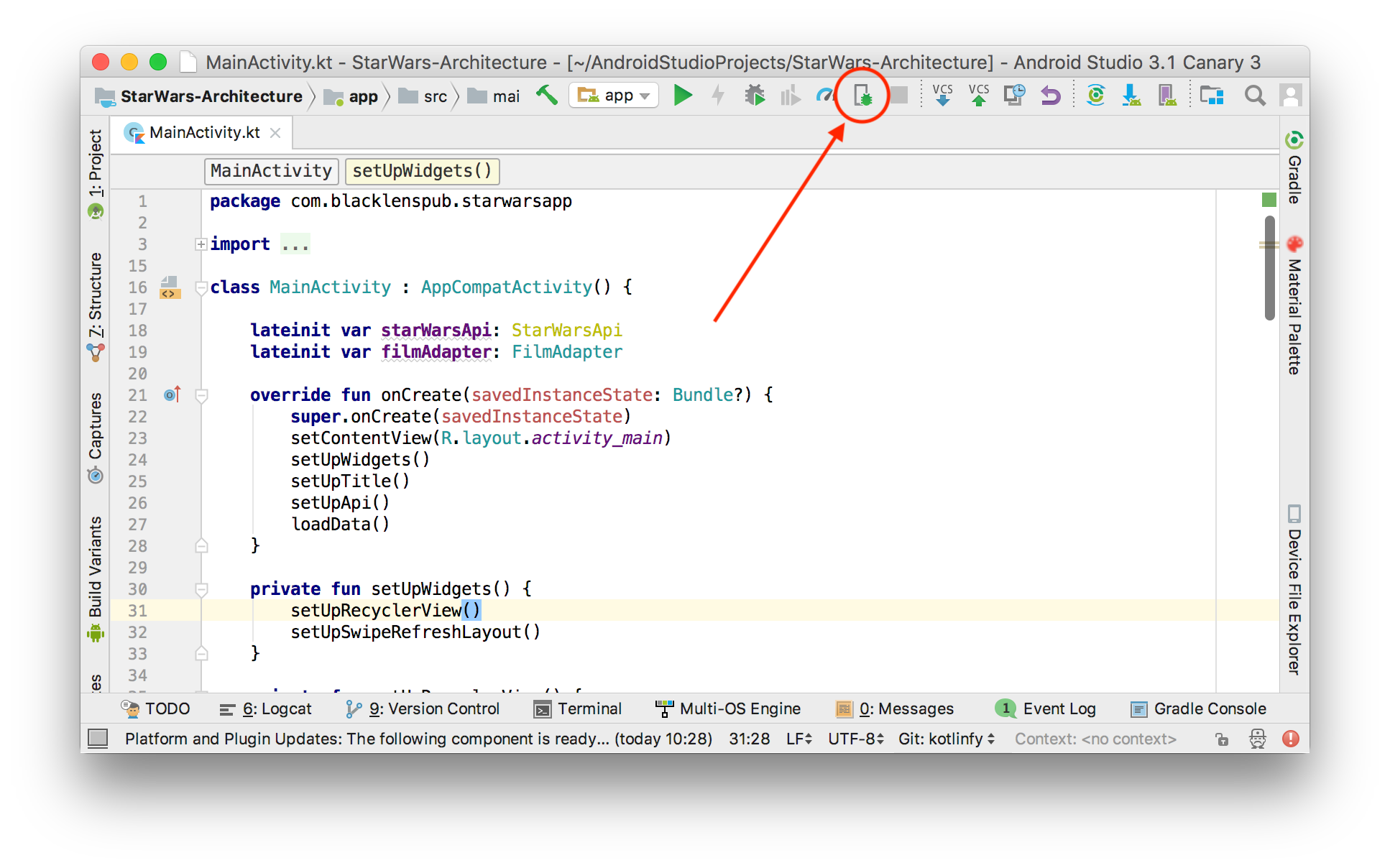Open the Project Structure icon
This screenshot has width=1390, height=868.
tap(1212, 95)
